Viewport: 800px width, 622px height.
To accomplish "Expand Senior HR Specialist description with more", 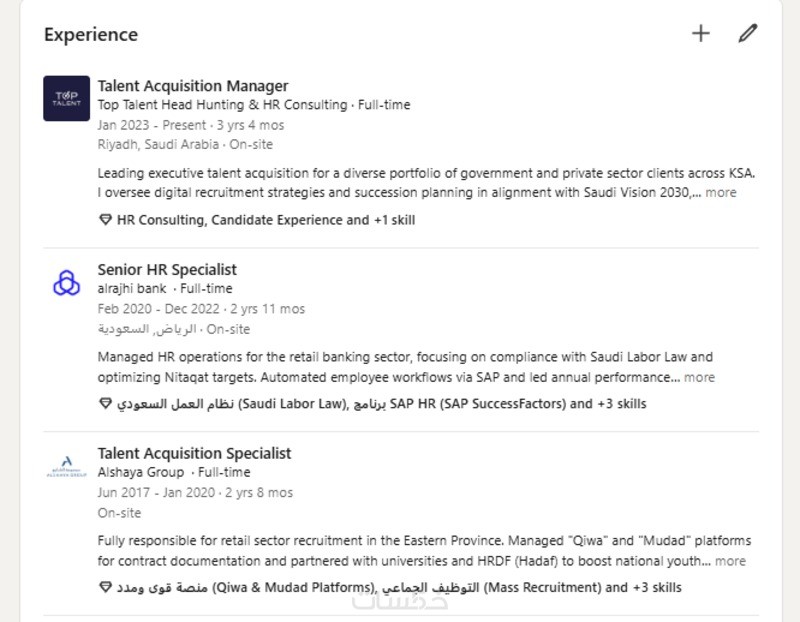I will pos(699,377).
